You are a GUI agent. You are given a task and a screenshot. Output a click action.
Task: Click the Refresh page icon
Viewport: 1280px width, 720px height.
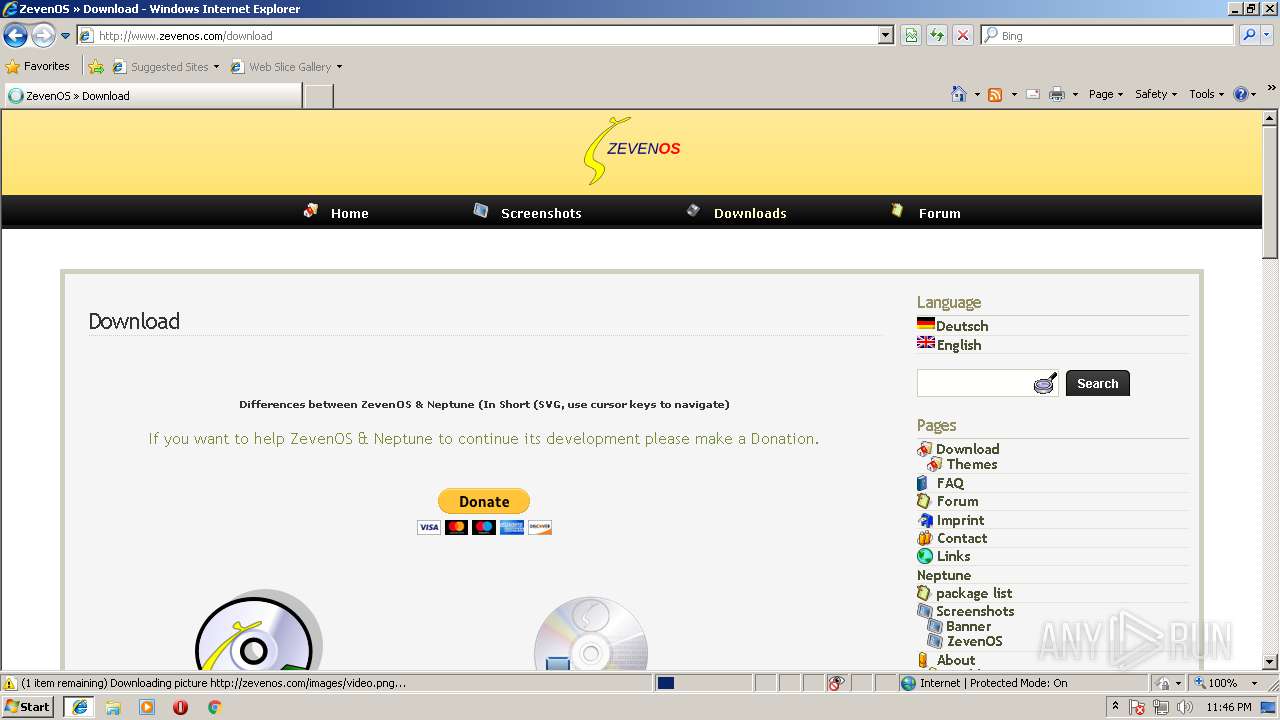(937, 36)
